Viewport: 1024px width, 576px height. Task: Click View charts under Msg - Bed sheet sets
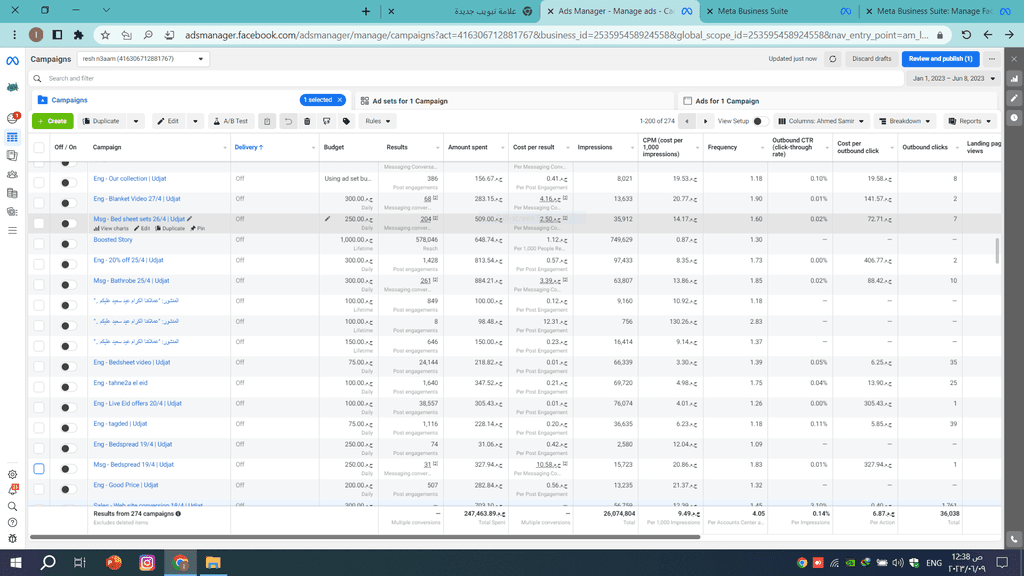111,229
